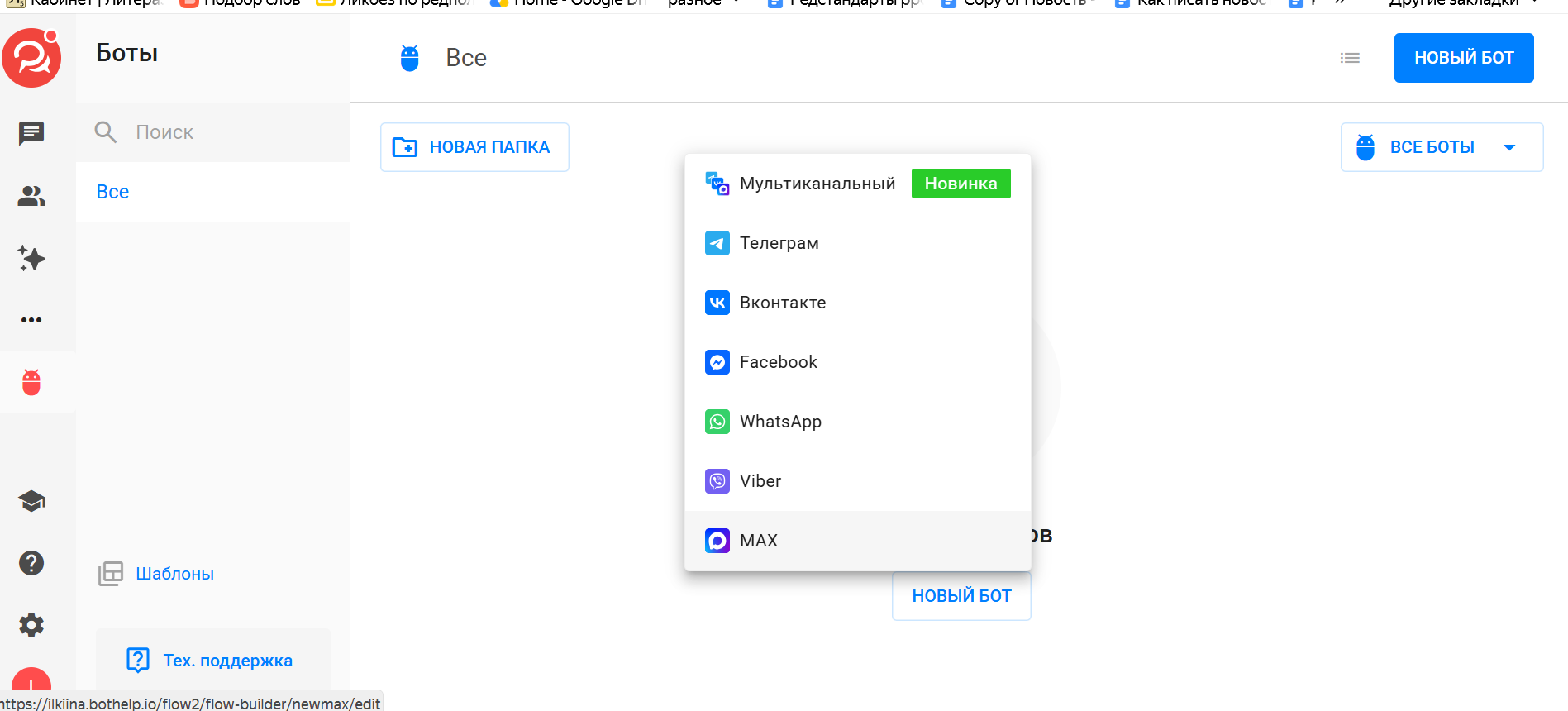Screen dimensions: 1568x711
Task: Click the search magnifier icon
Action: (106, 132)
